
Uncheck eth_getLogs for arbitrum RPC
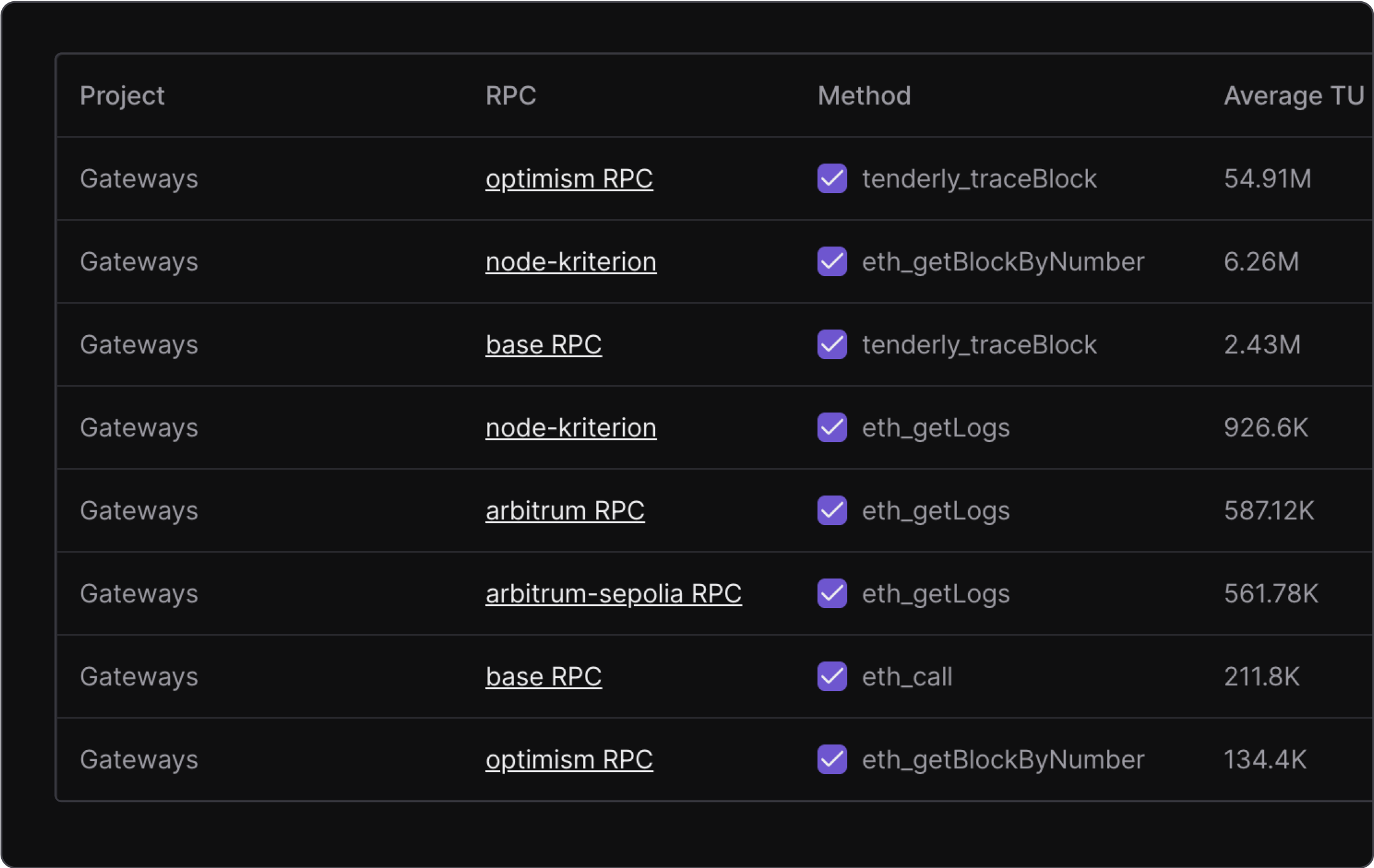832,510
